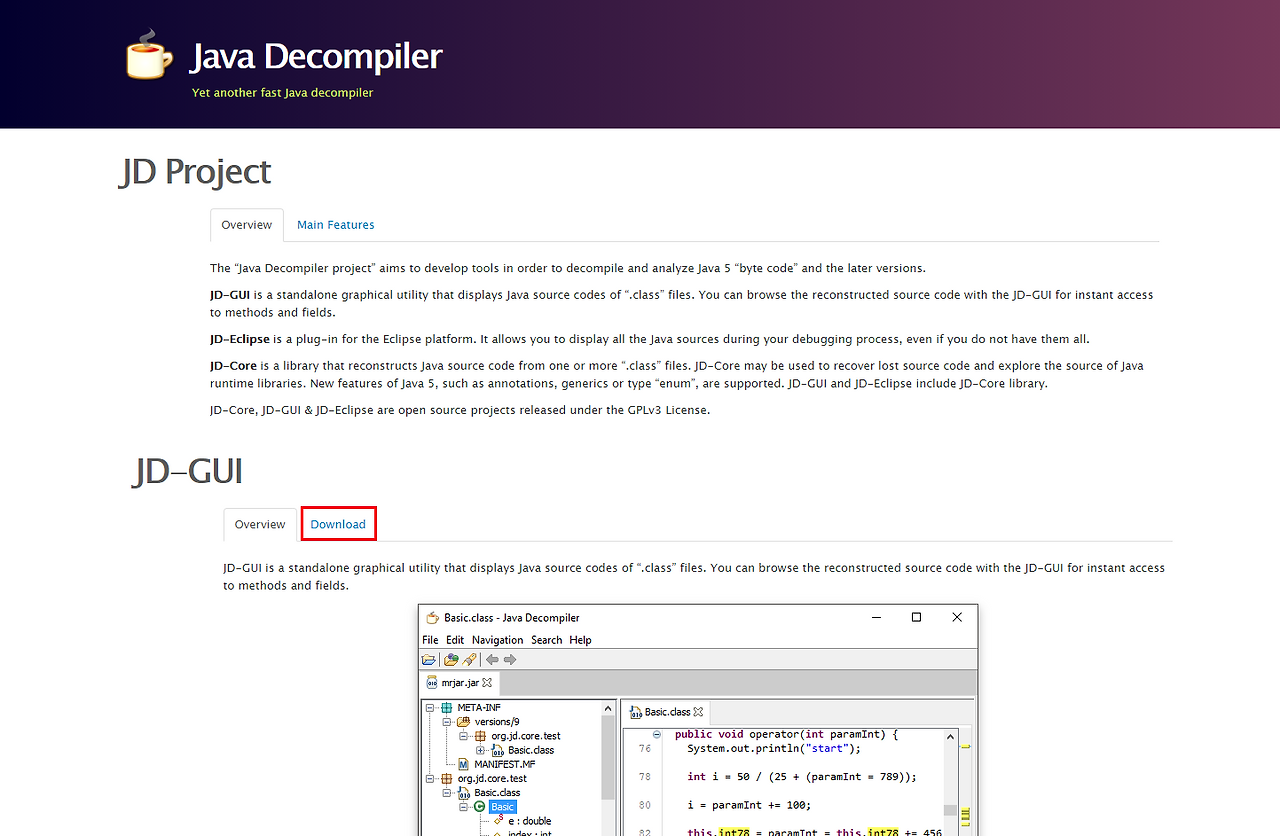
Task: Click the Forward arrow in the JD-GUI toolbar
Action: 510,660
